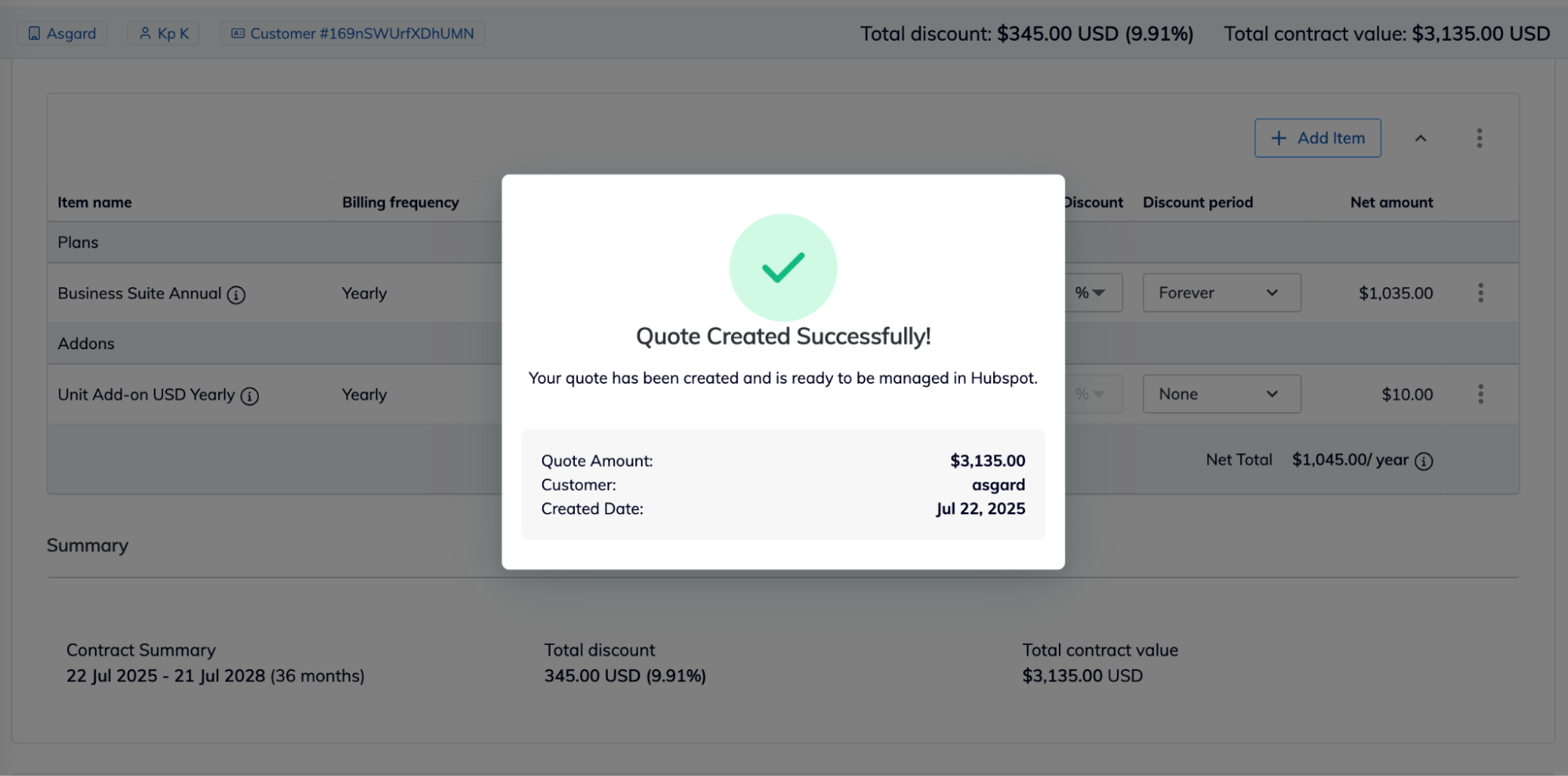The height and width of the screenshot is (776, 1568).
Task: Show info for Unit Add-on USD Yearly
Action: 249,396
